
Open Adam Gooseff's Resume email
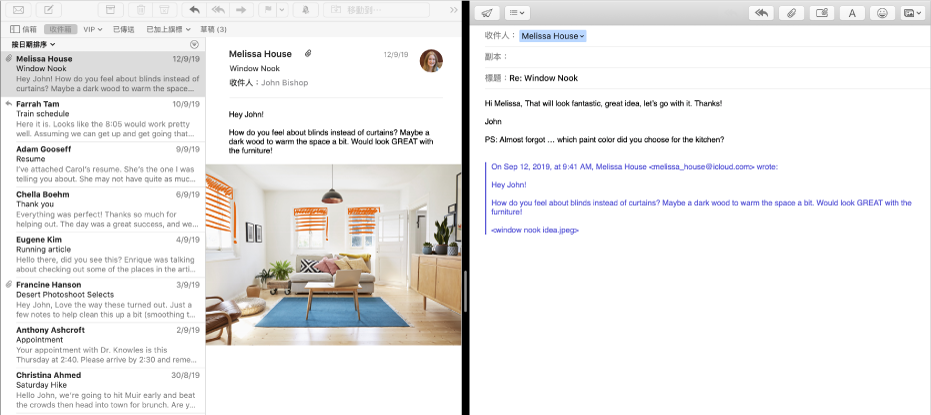(103, 164)
